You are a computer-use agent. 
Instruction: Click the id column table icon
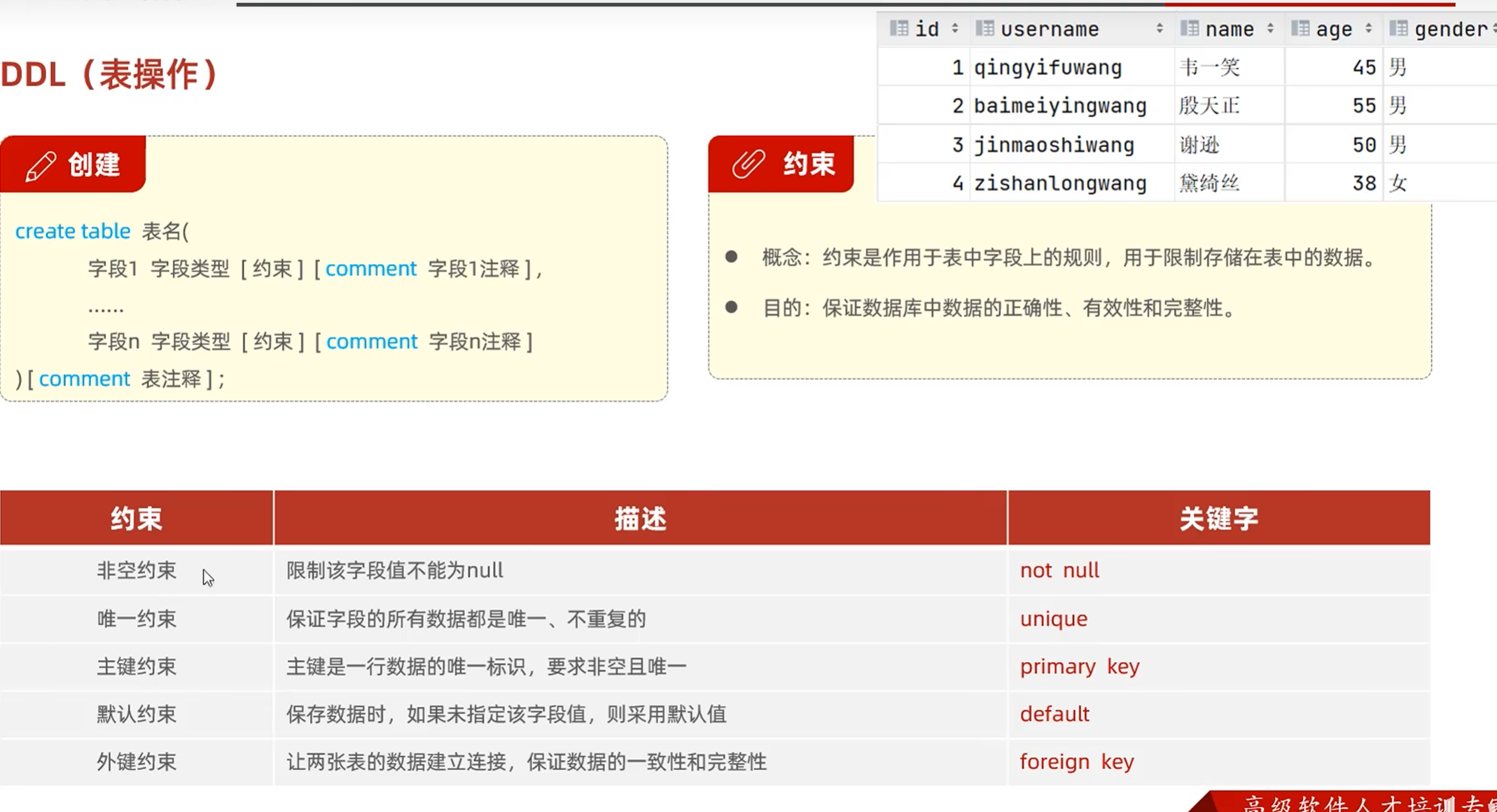point(898,29)
